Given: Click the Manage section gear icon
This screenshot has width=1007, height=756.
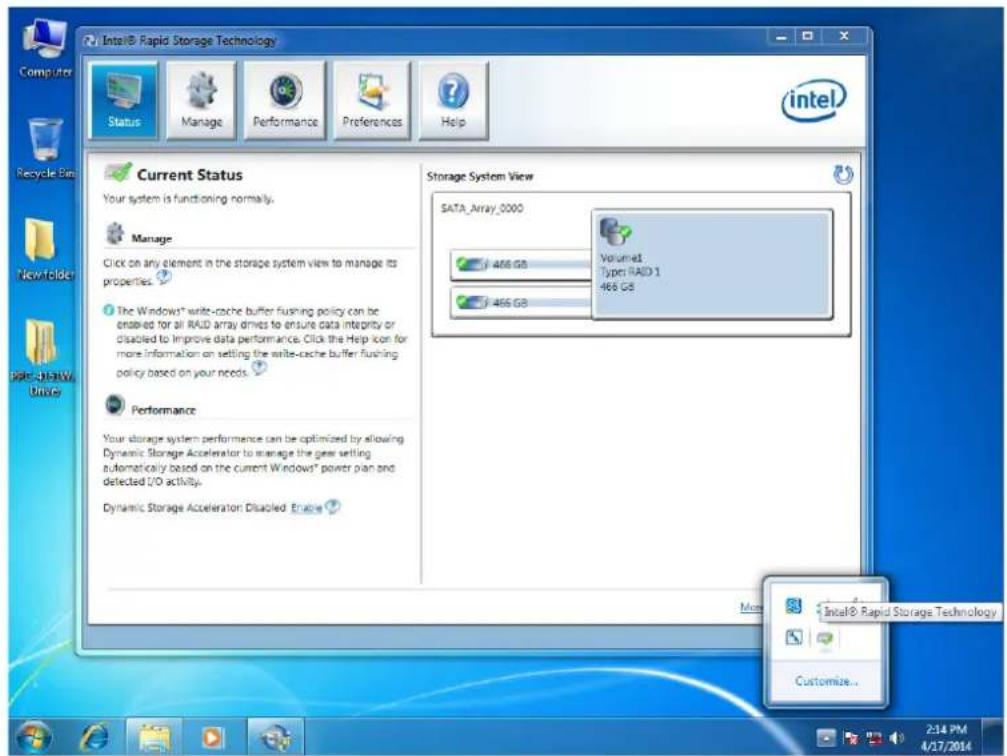Looking at the screenshot, I should [x=115, y=234].
